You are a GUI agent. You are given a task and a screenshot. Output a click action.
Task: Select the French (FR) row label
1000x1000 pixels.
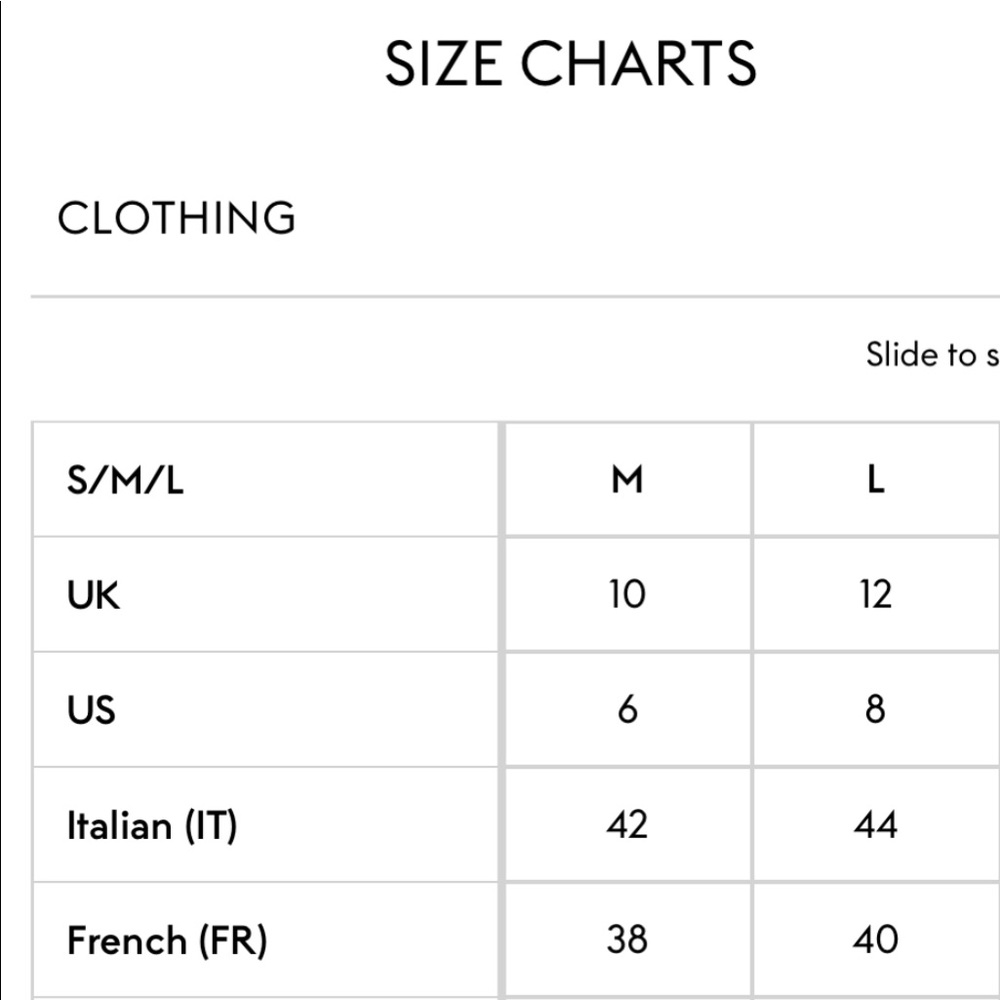(167, 941)
